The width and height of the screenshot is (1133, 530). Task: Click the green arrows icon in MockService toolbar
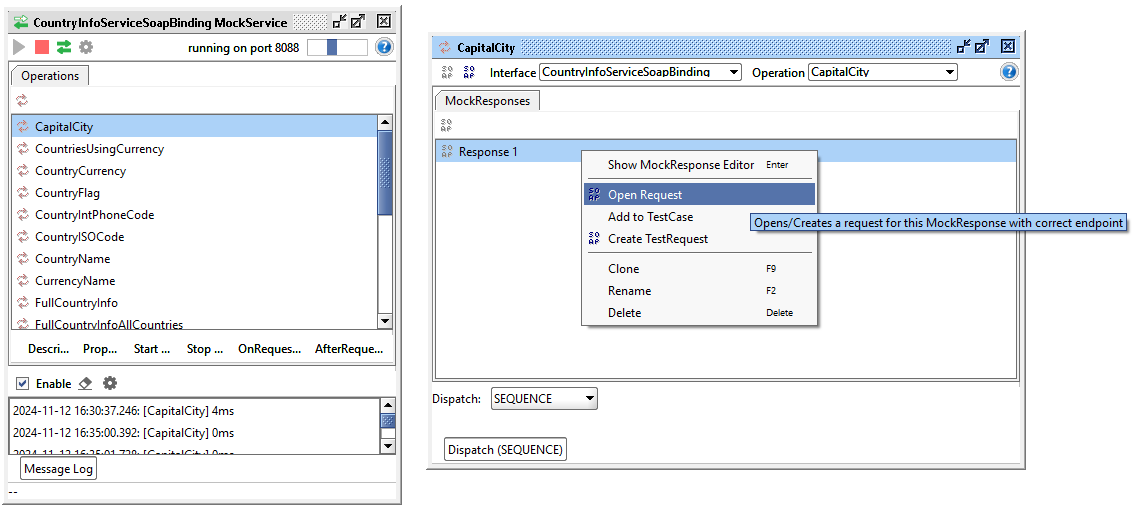64,47
